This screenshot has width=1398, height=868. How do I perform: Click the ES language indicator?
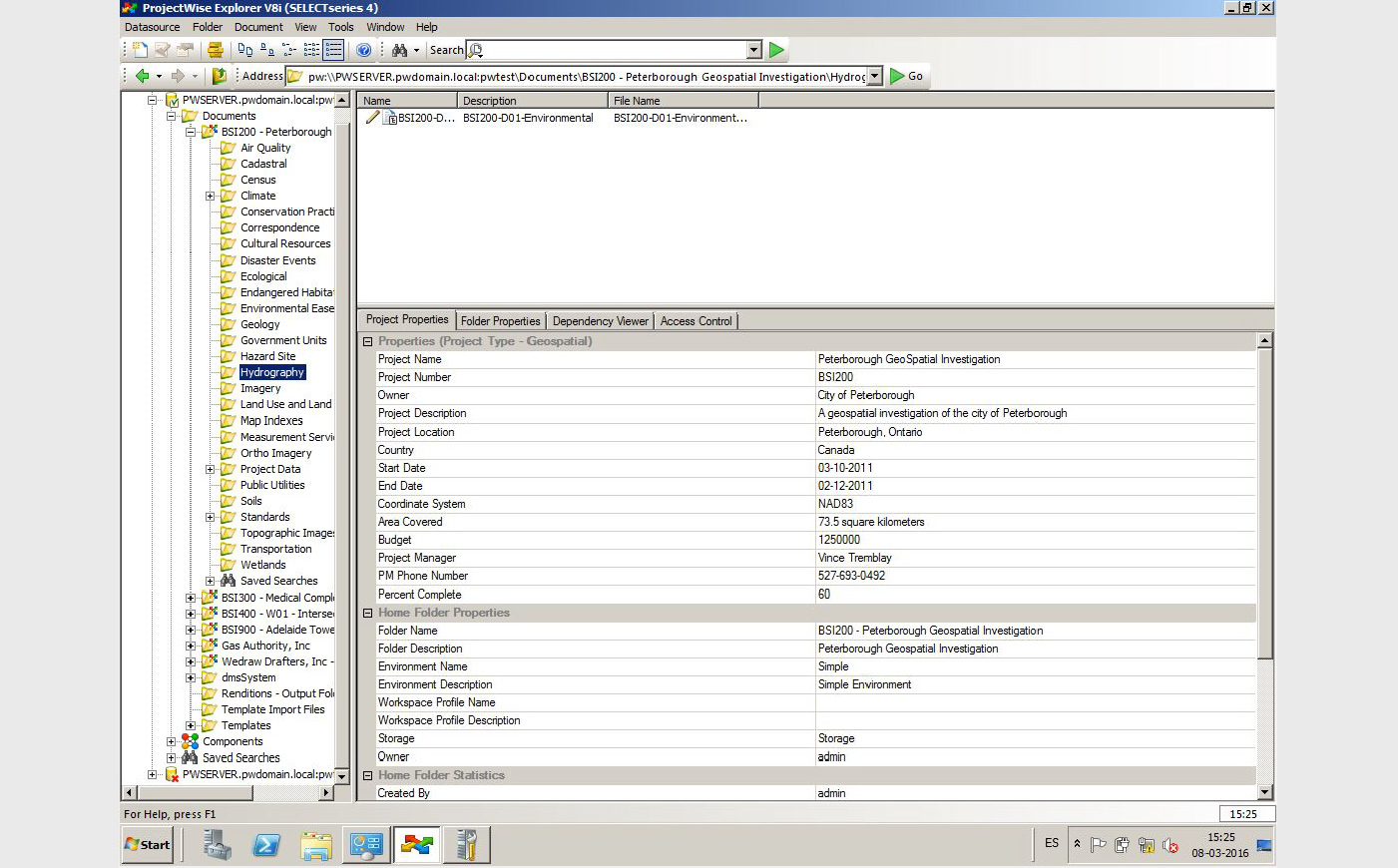point(1052,843)
